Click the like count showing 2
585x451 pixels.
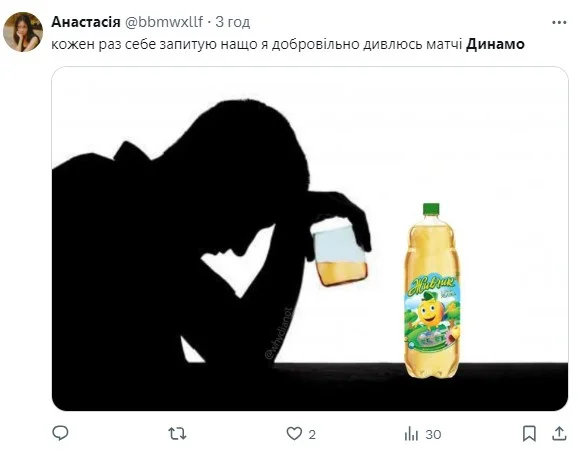[x=312, y=435]
